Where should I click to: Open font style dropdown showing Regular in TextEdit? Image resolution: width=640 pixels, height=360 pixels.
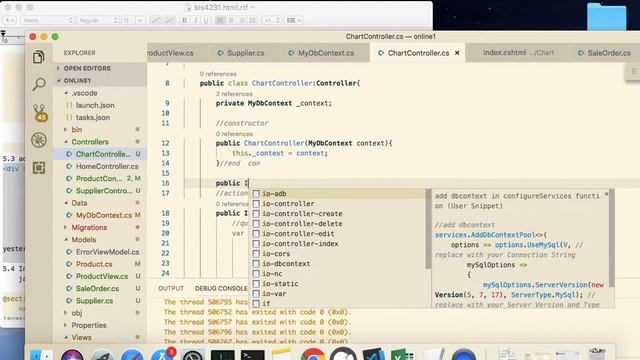click(x=98, y=20)
